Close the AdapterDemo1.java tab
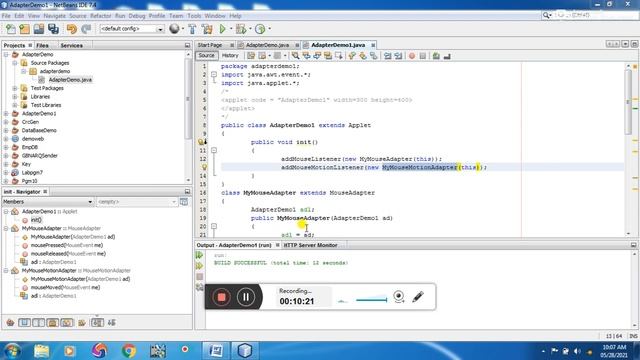 point(373,45)
